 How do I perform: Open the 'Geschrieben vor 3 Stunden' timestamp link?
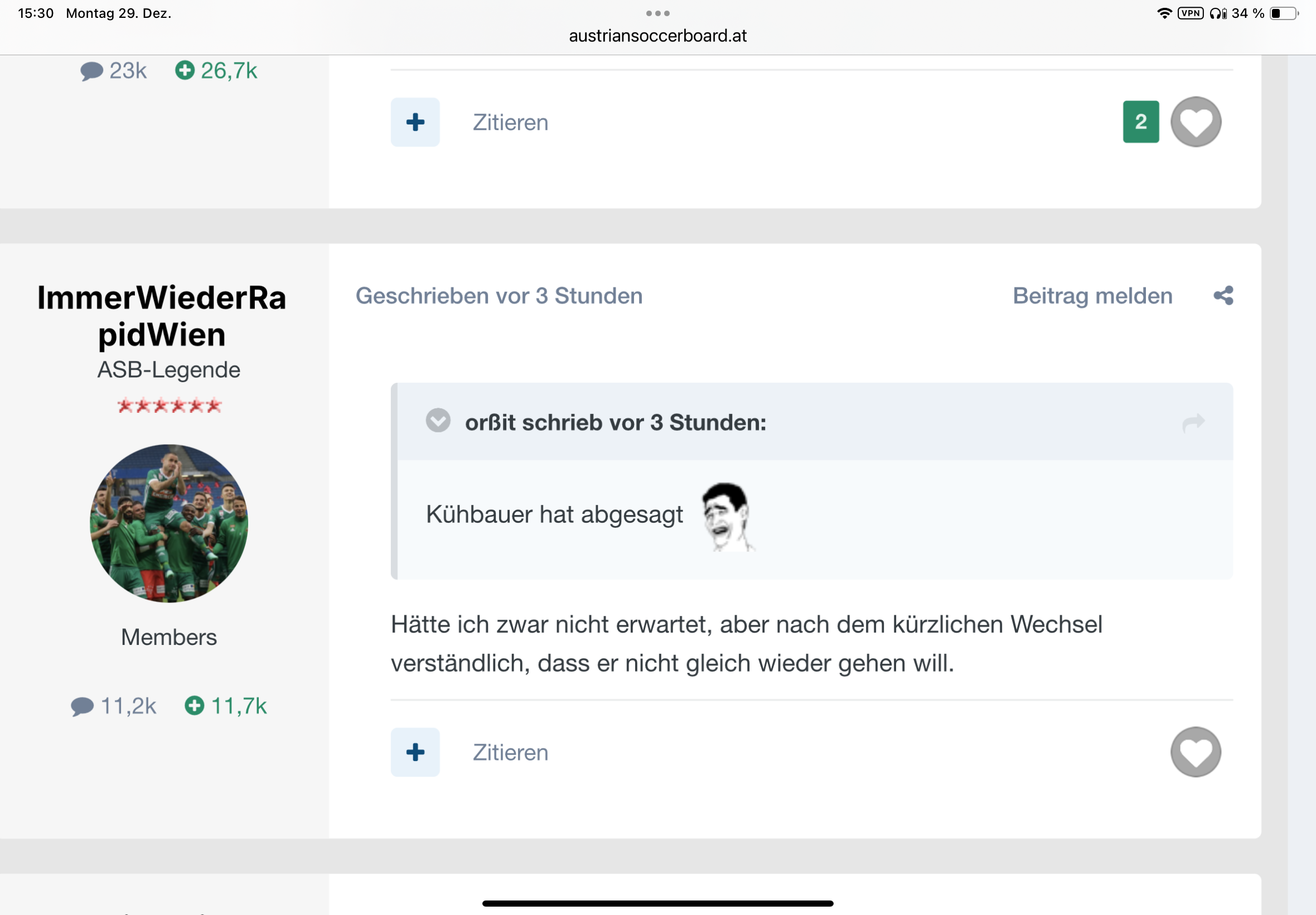tap(499, 296)
